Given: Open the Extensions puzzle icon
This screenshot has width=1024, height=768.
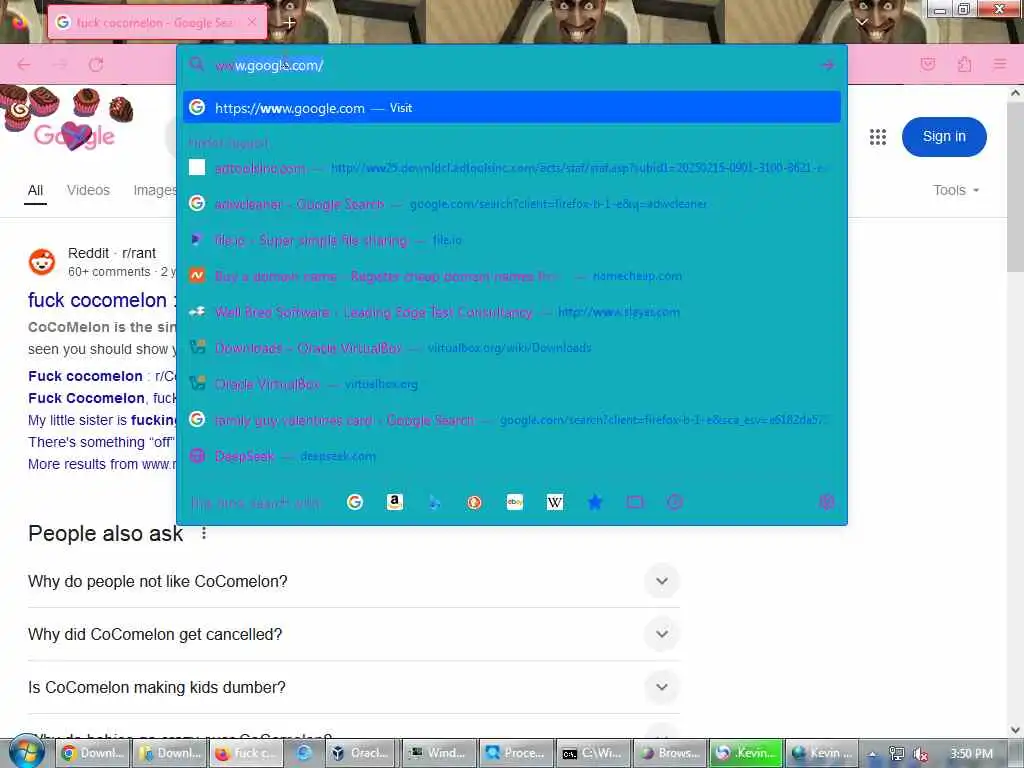Looking at the screenshot, I should 965,64.
